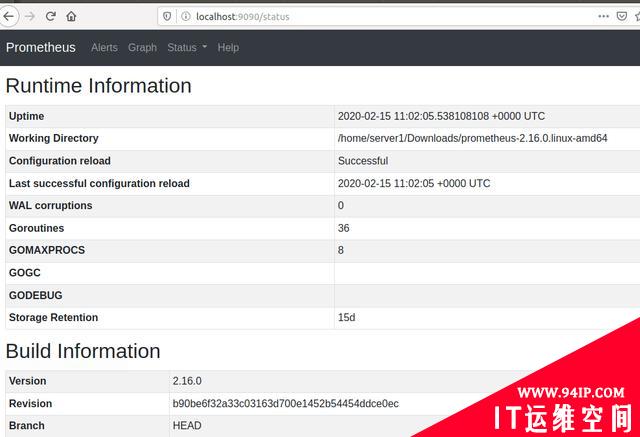Click the Runtime Information heading

click(98, 86)
